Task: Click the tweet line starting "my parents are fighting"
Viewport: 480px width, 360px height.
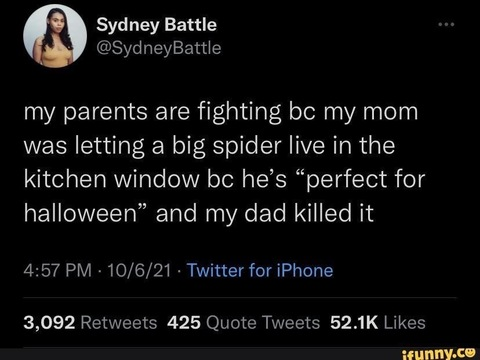Action: (x=221, y=113)
